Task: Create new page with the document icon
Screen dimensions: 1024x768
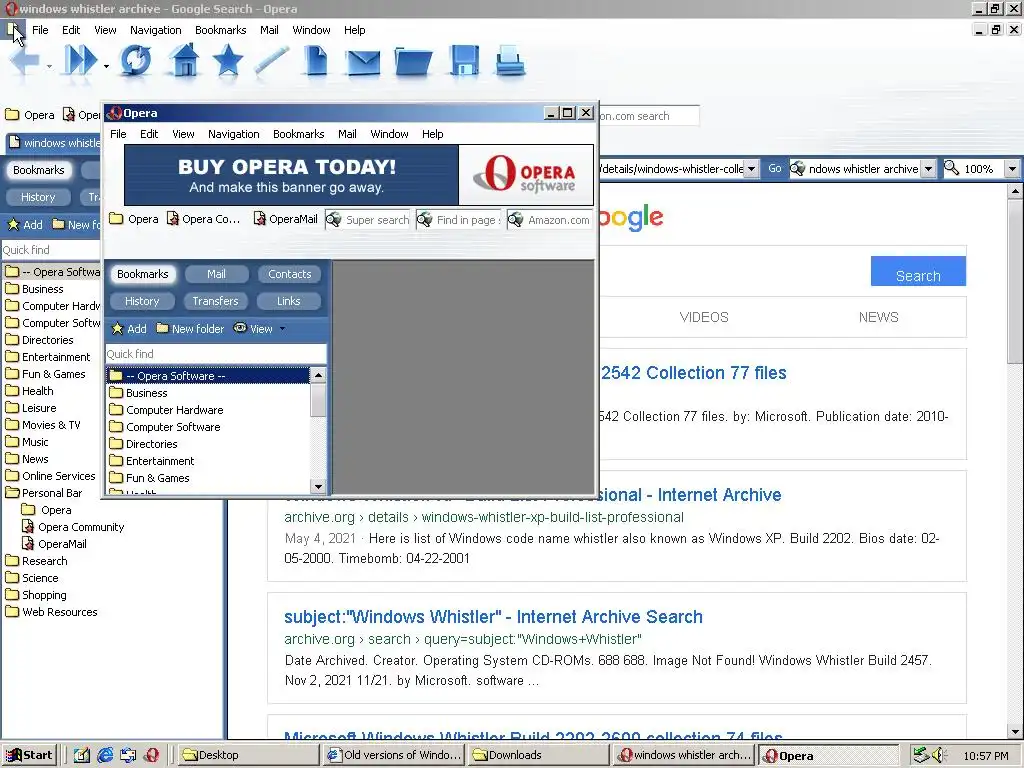Action: (316, 61)
